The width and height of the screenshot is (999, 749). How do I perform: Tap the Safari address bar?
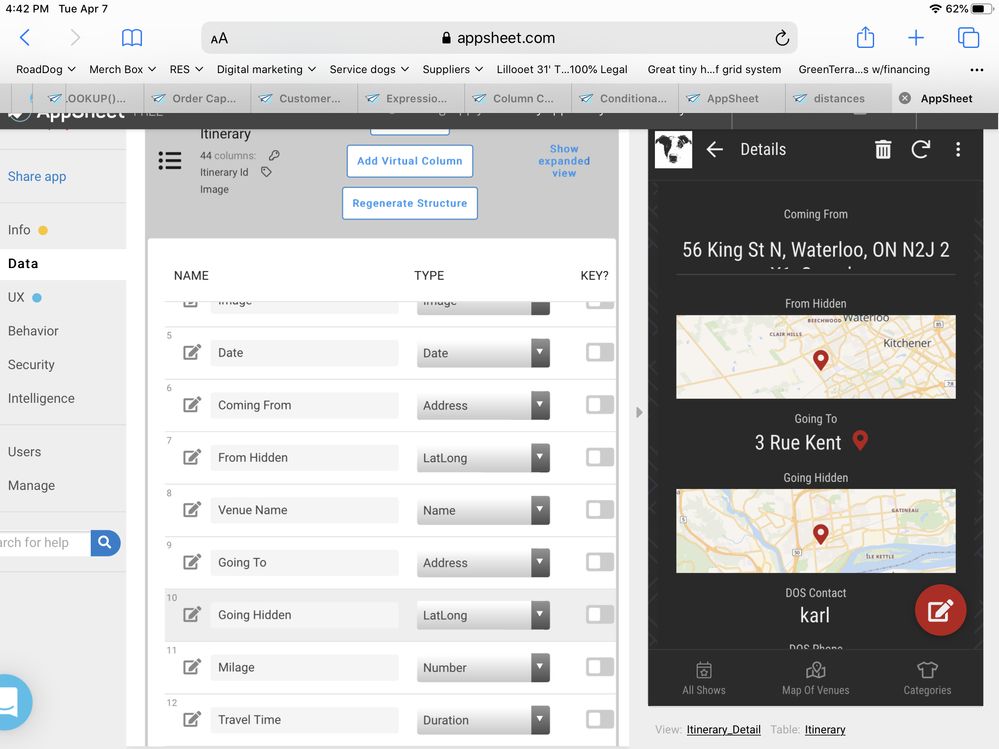[x=500, y=38]
